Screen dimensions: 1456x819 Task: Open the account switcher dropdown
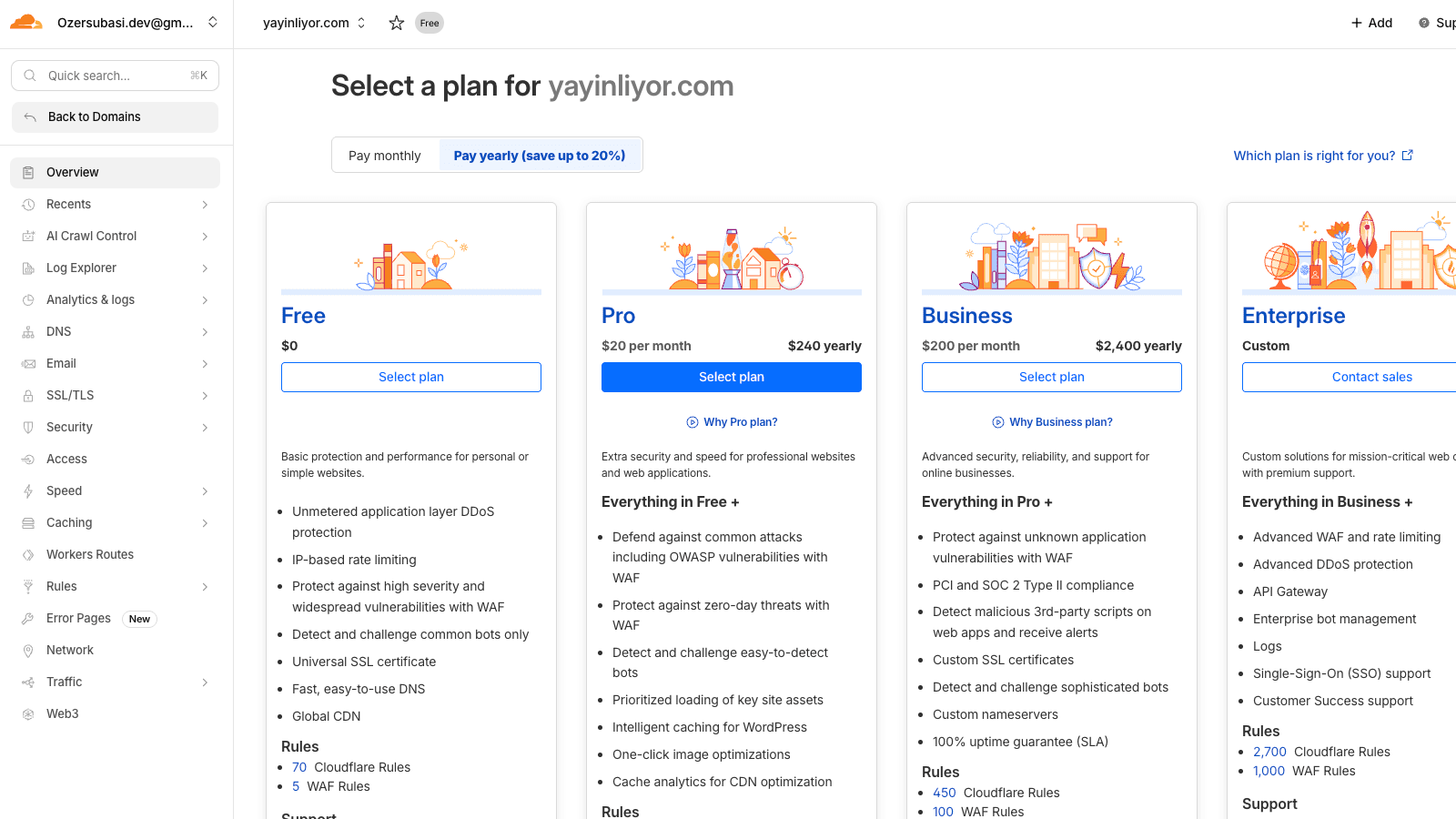[x=213, y=23]
